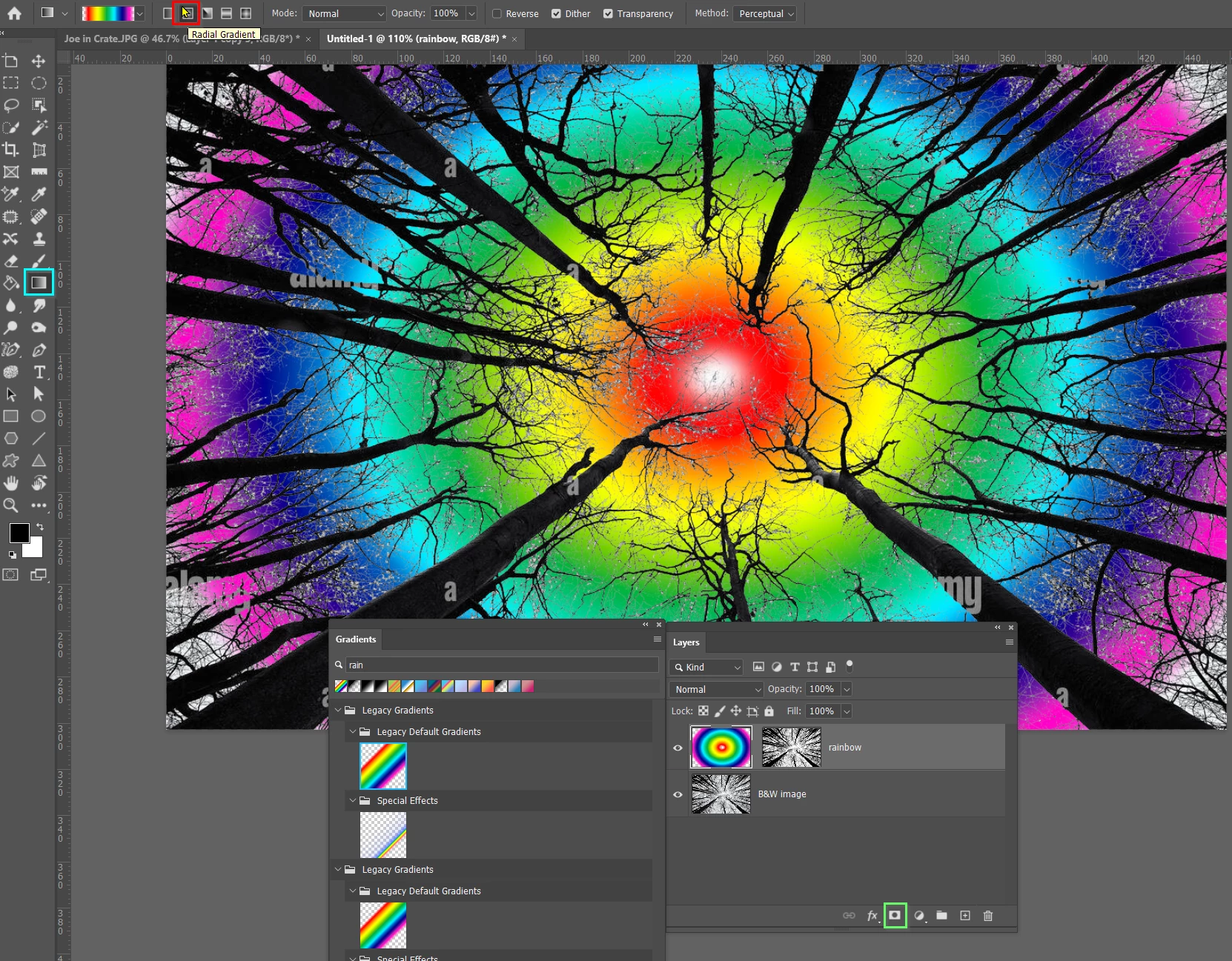Select the Line tool
The image size is (1232, 961).
[x=39, y=439]
